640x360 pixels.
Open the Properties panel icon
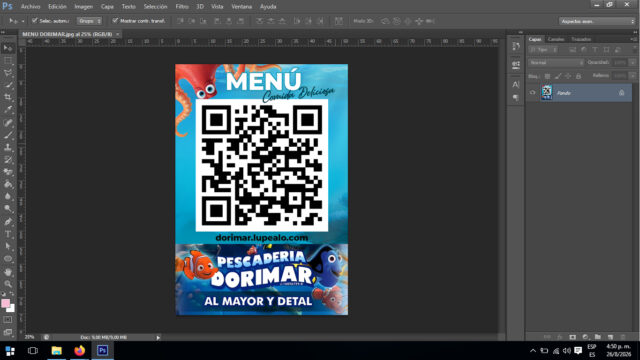point(516,64)
